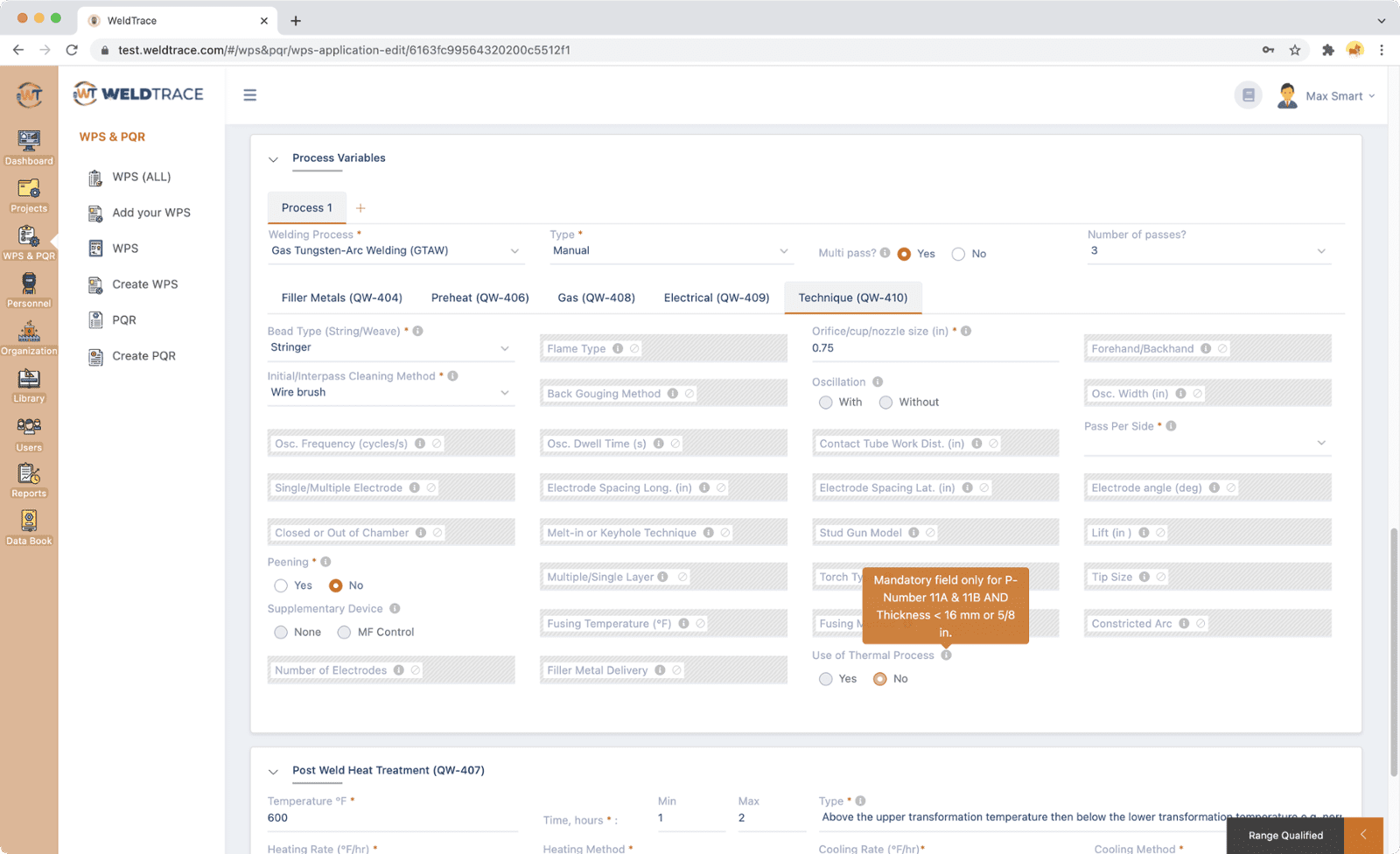Select Without oscillation option
The image size is (1400, 854).
(886, 402)
